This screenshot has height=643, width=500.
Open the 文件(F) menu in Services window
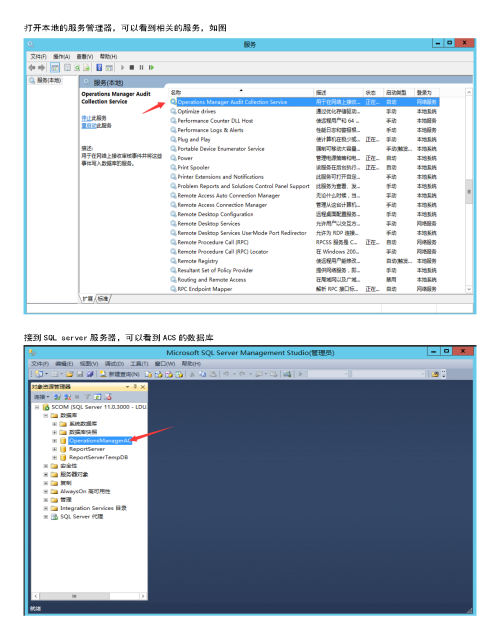tap(39, 57)
